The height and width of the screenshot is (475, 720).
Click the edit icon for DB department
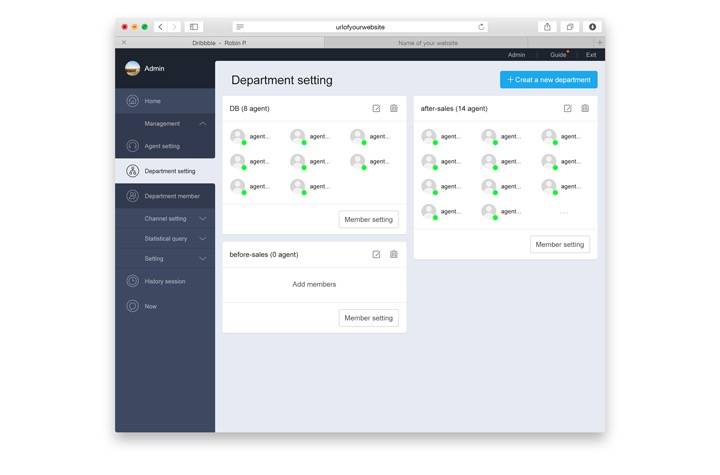(x=376, y=108)
